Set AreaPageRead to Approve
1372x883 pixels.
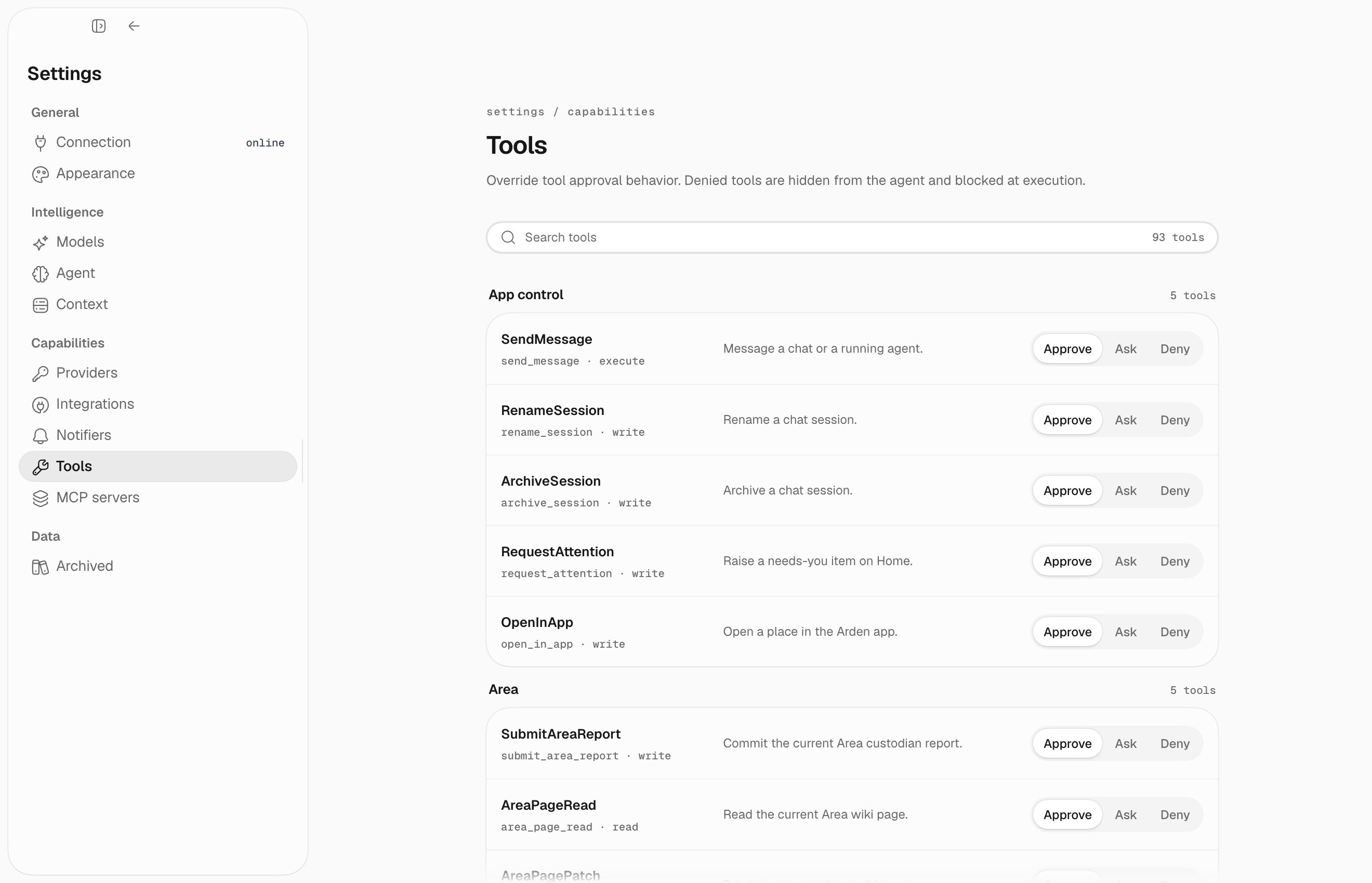click(1067, 814)
